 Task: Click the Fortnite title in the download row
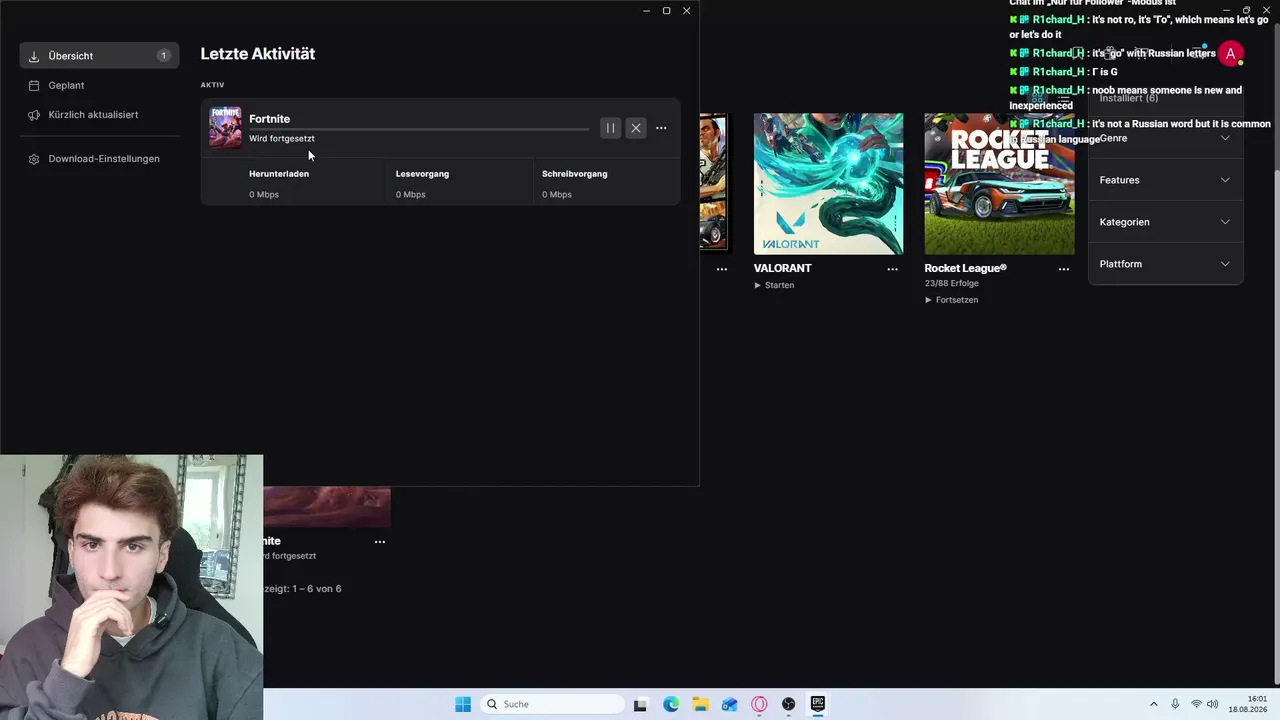coord(269,119)
